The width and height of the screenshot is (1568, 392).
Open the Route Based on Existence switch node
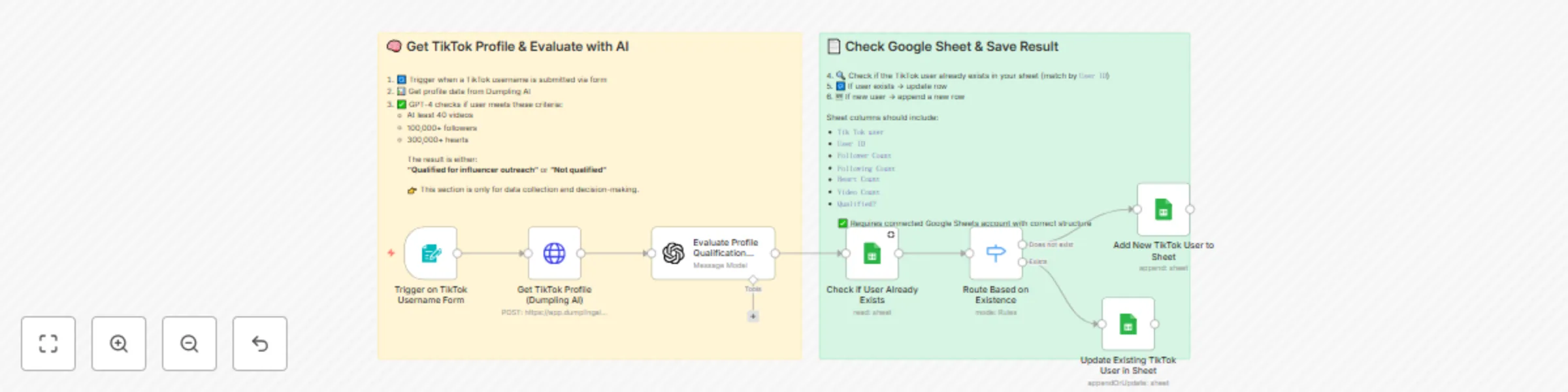[996, 253]
